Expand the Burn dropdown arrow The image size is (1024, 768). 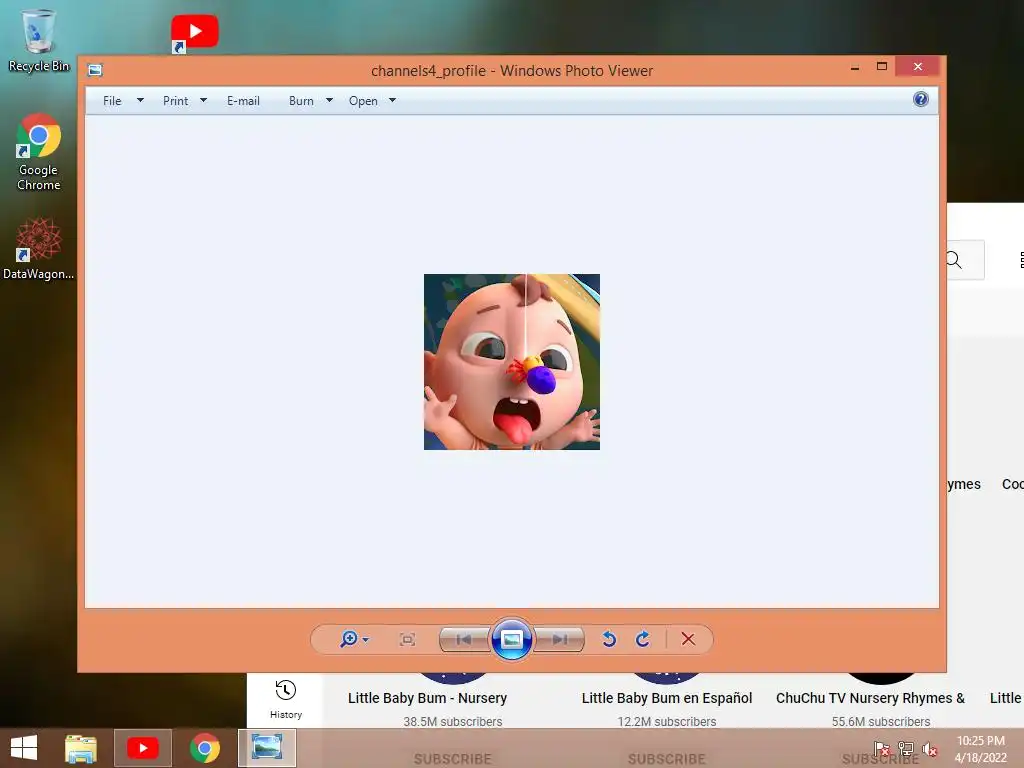(x=329, y=100)
